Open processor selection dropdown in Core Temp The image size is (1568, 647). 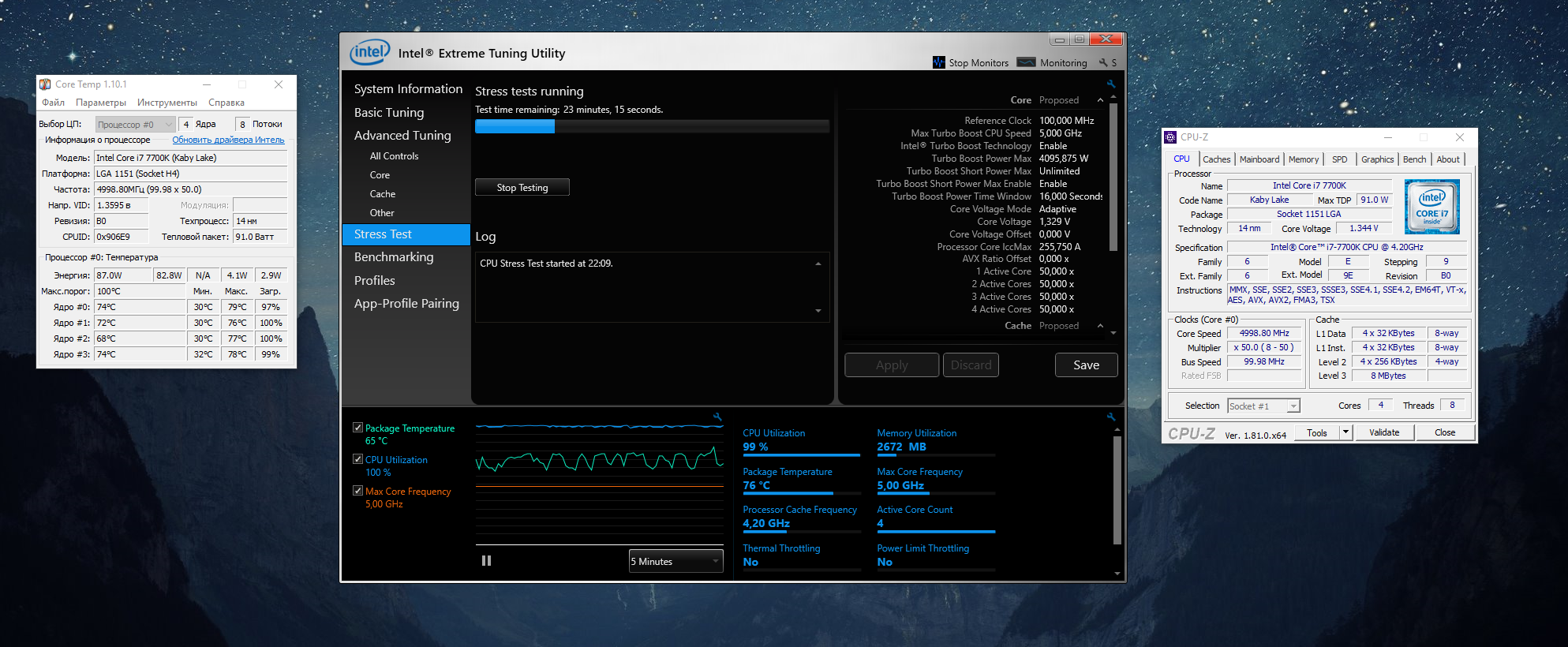[x=136, y=125]
